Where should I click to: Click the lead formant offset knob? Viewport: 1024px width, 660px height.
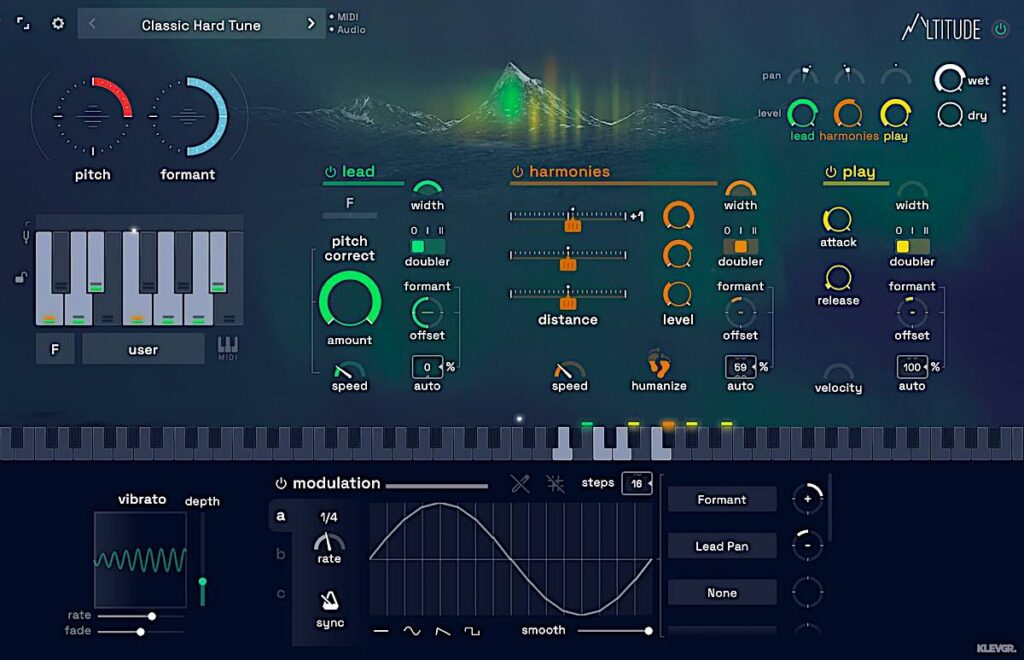(427, 312)
